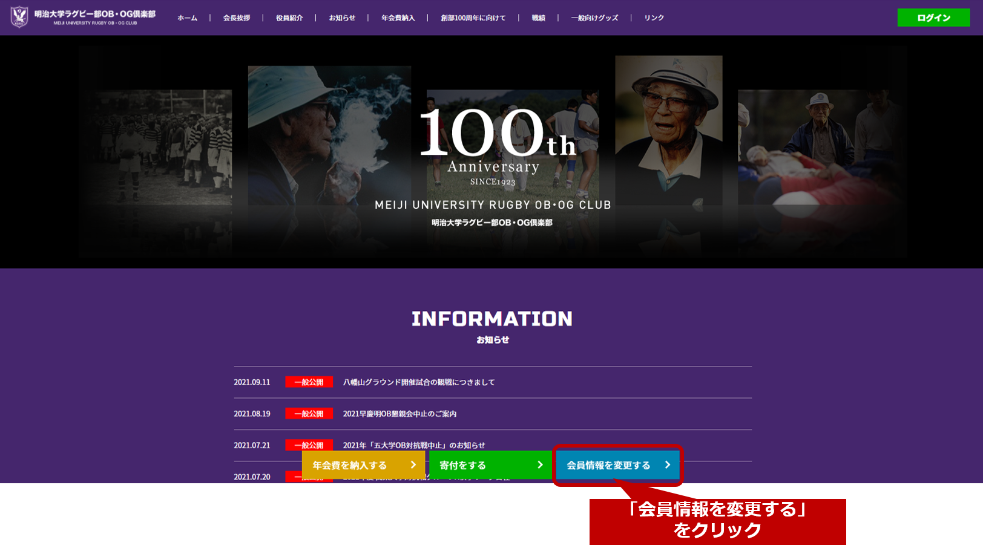Click the 明治大学ラグビー部OB・OG倶楽部 site title in the header
The height and width of the screenshot is (557, 984).
point(95,14)
